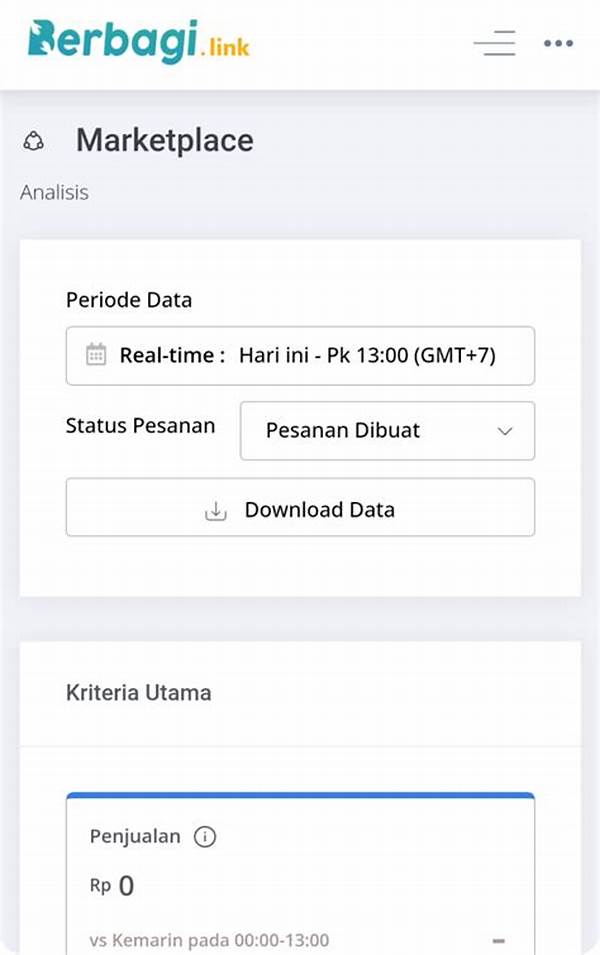Open the Pesanan Dibuat status dropdown
The height and width of the screenshot is (955, 600).
click(x=387, y=431)
